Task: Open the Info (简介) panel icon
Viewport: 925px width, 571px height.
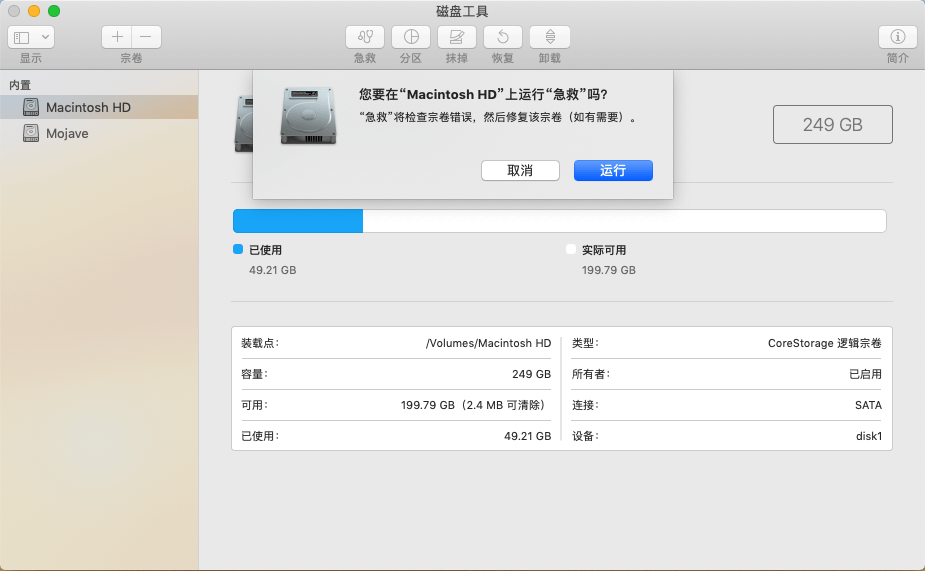Action: point(897,37)
